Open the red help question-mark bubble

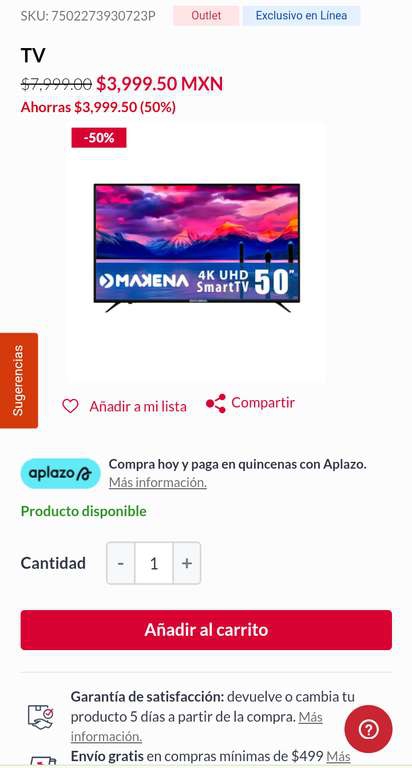368,730
